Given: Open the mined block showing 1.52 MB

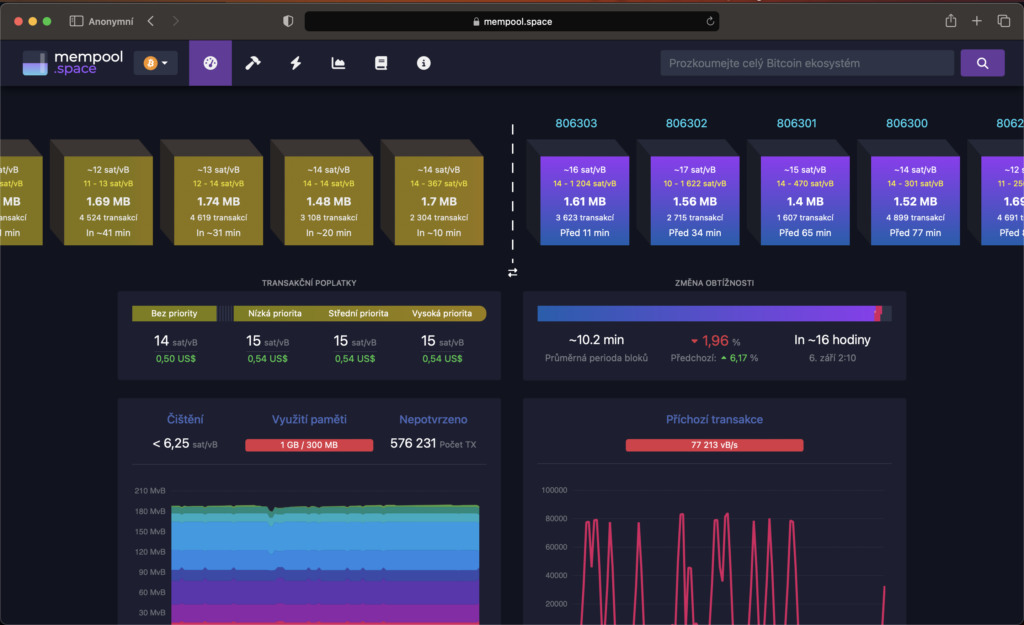Looking at the screenshot, I should 915,200.
